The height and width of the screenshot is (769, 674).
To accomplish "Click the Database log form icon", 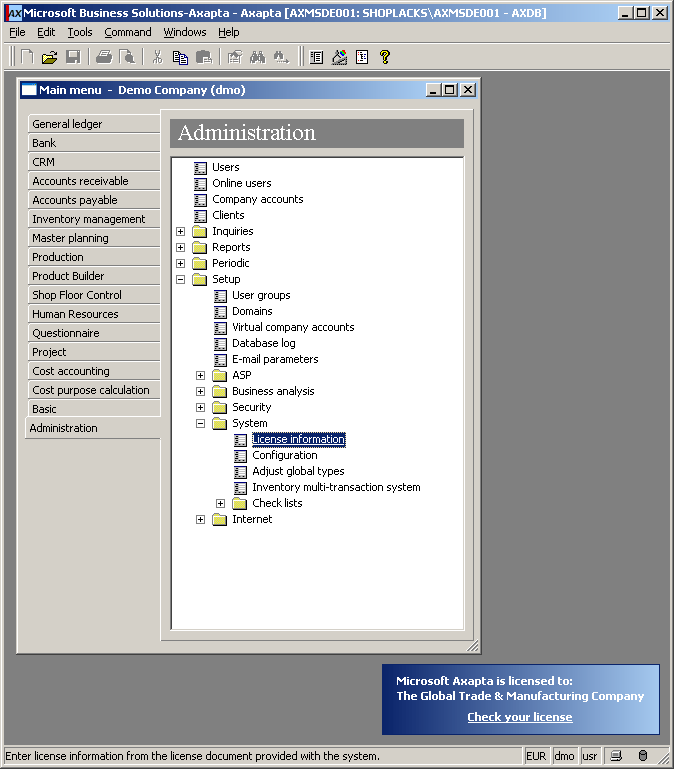I will (x=220, y=344).
